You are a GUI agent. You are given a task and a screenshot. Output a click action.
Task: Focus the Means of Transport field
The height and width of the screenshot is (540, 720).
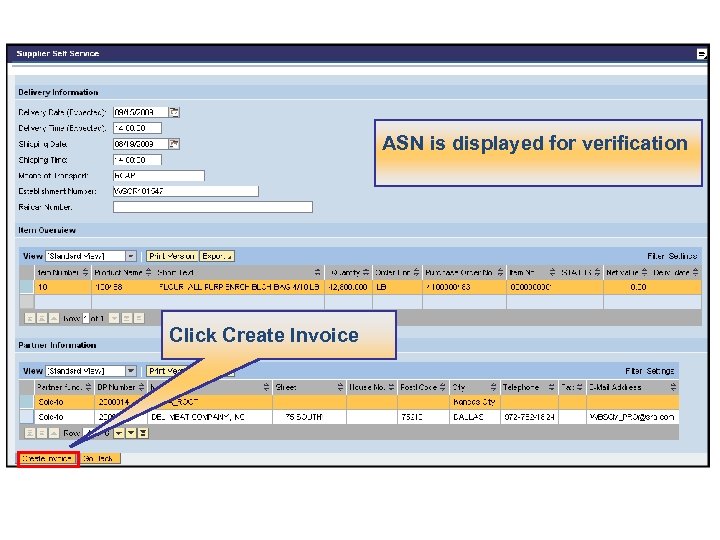tap(158, 175)
